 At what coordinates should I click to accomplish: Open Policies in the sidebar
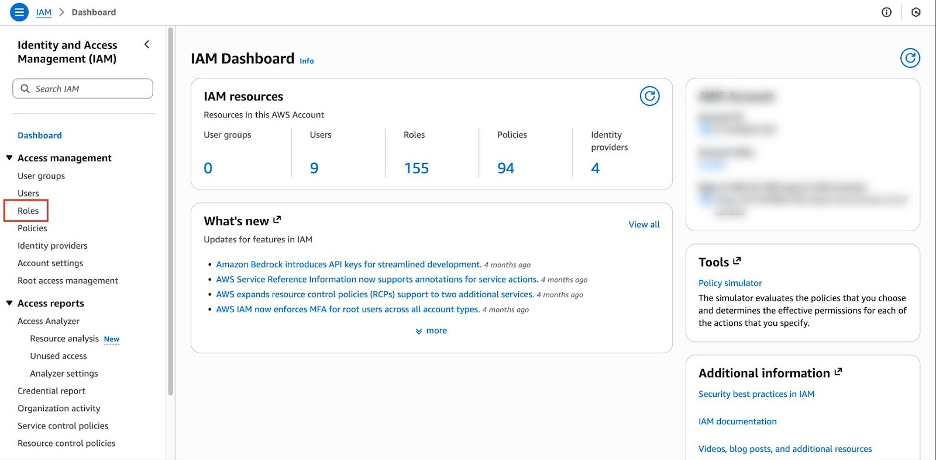[32, 228]
